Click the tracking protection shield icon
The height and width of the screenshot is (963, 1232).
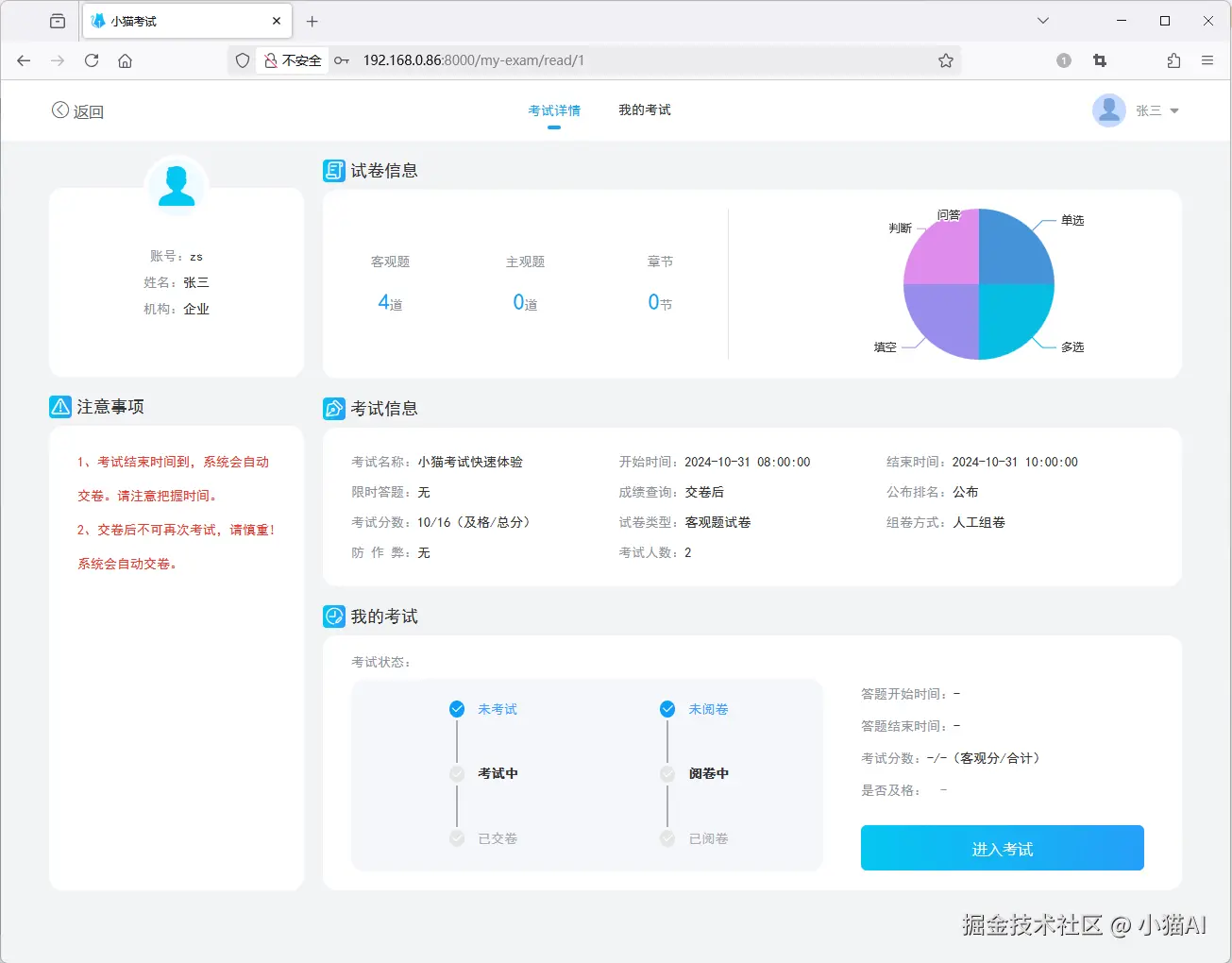pyautogui.click(x=242, y=59)
